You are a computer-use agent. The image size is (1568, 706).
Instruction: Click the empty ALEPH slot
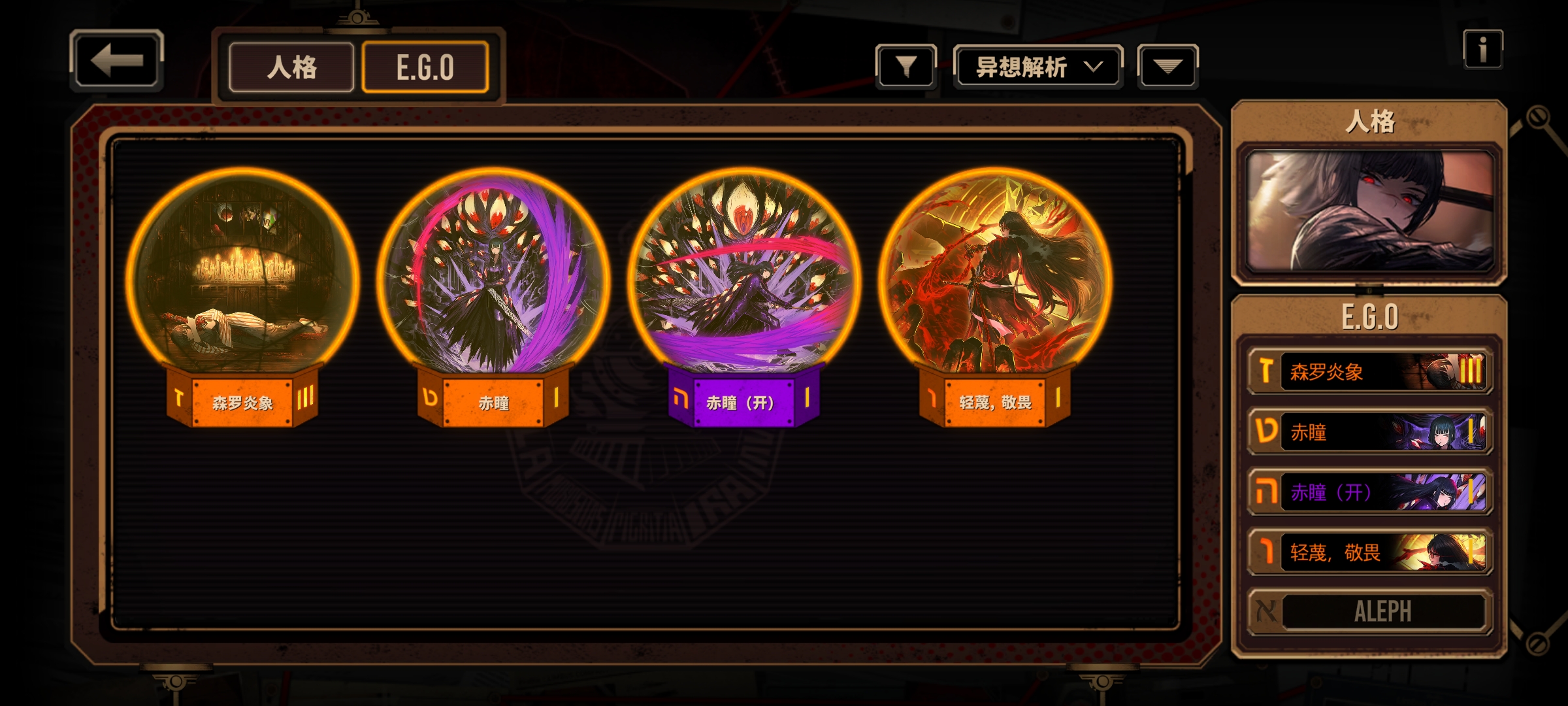[1369, 612]
